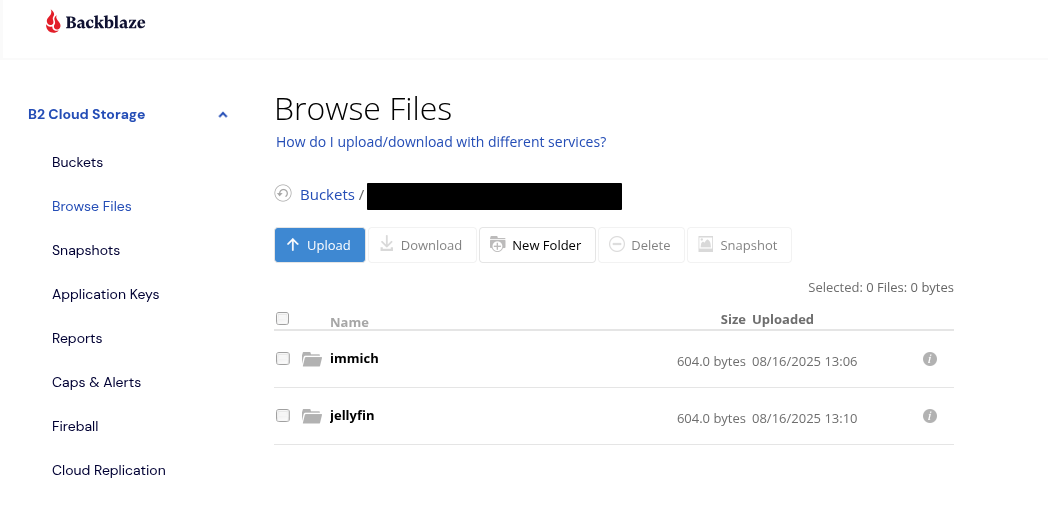Check the jellyfin folder checkbox
This screenshot has height=508, width=1048.
pos(282,416)
